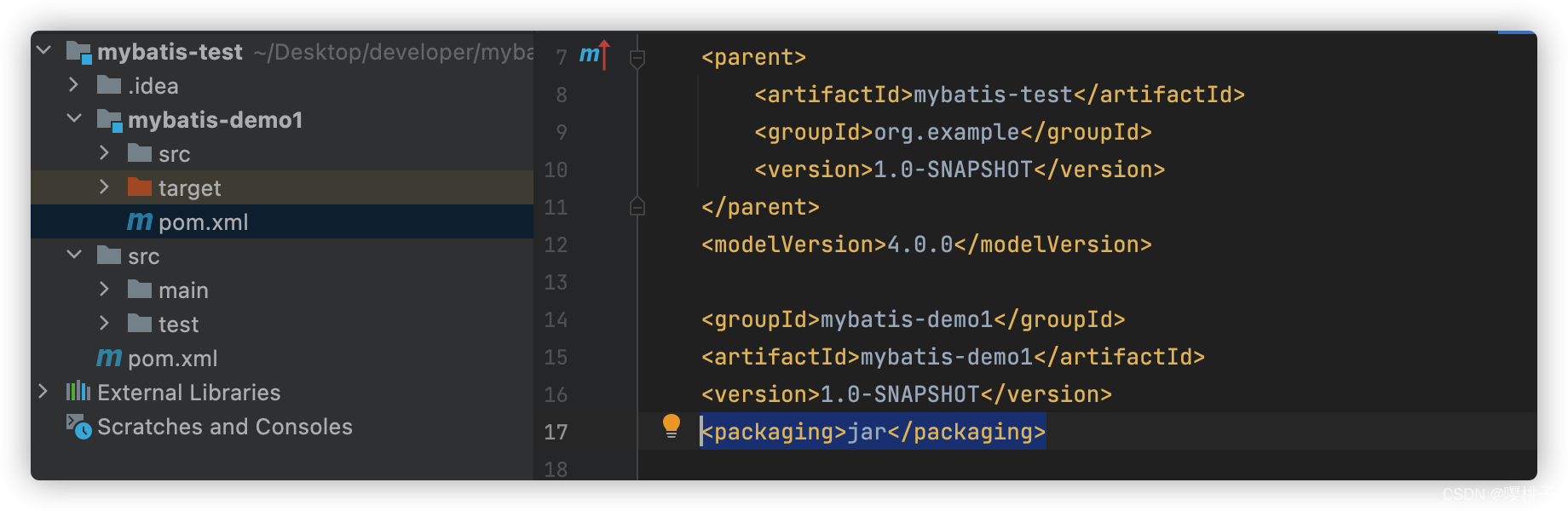Image resolution: width=1568 pixels, height=511 pixels.
Task: Click the version line on line 16
Action: (906, 394)
